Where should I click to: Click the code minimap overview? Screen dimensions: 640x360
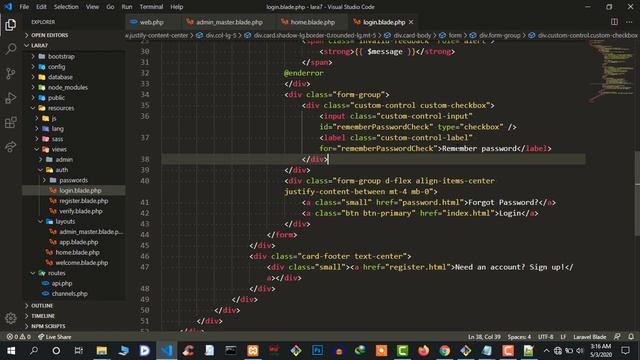pyautogui.click(x=611, y=72)
